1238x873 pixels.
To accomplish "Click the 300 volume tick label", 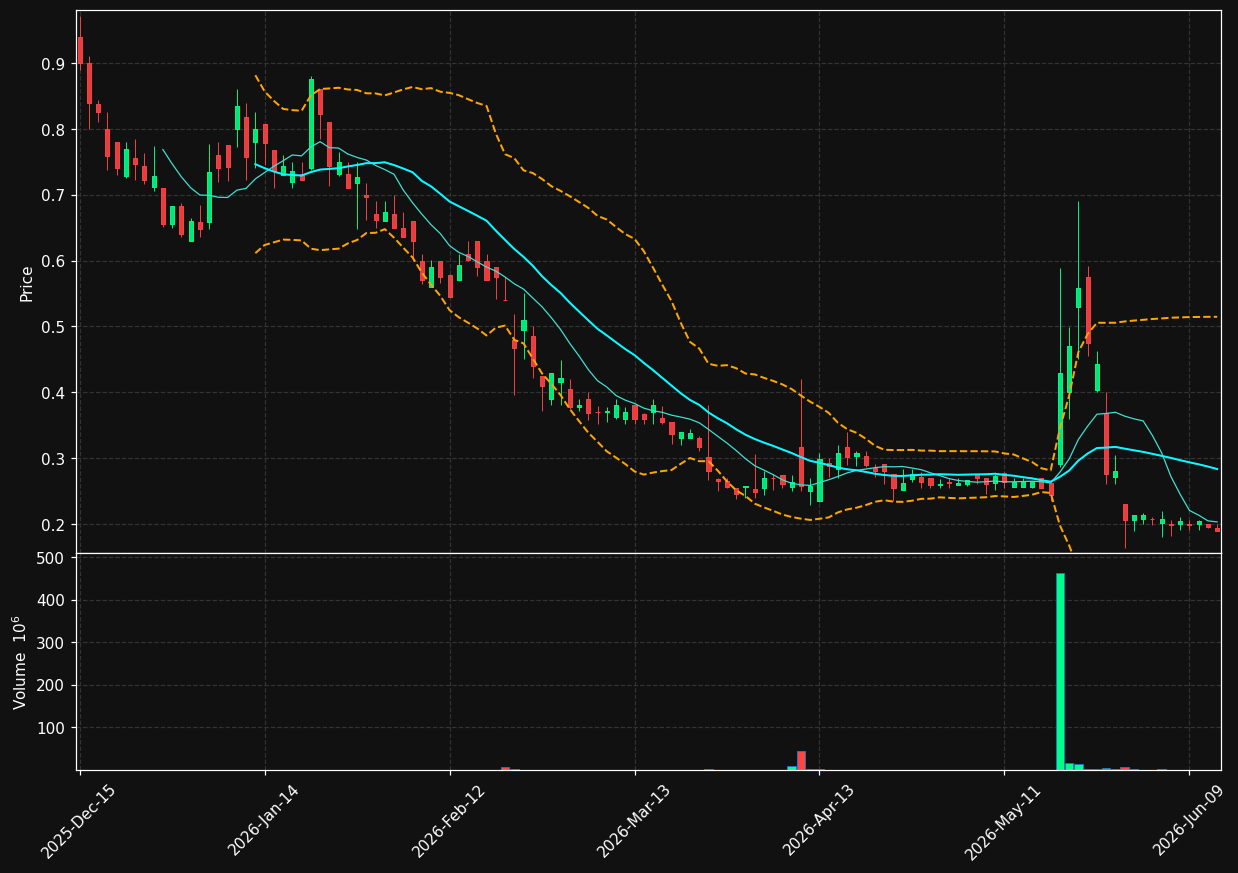I will point(51,643).
